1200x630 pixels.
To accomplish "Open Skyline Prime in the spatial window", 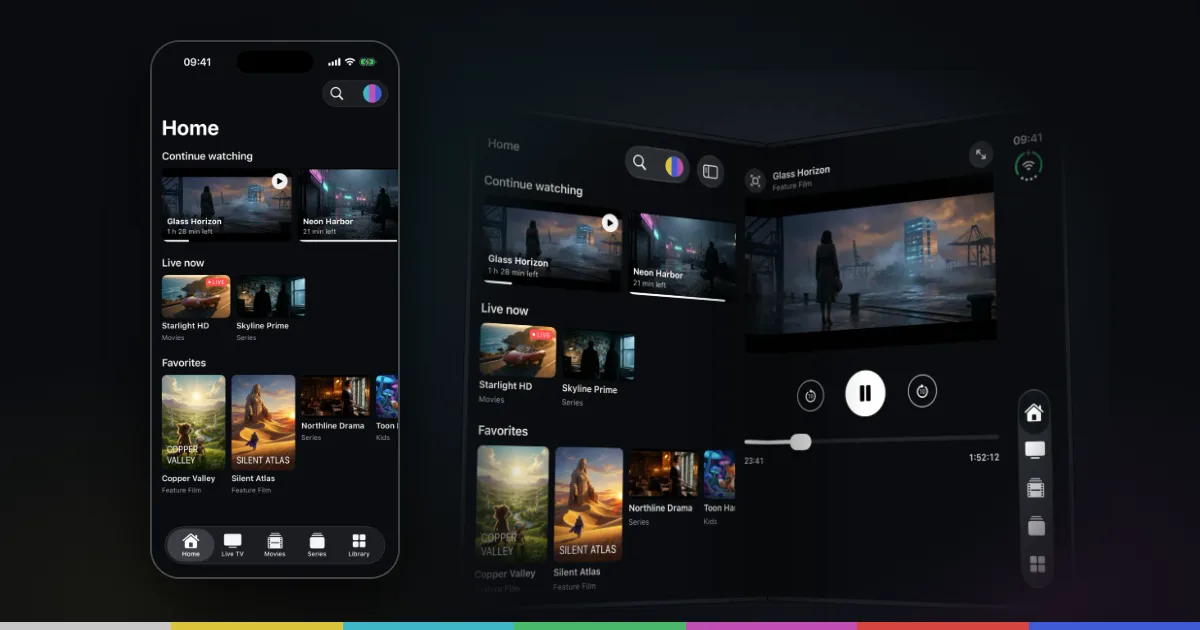I will (x=598, y=355).
